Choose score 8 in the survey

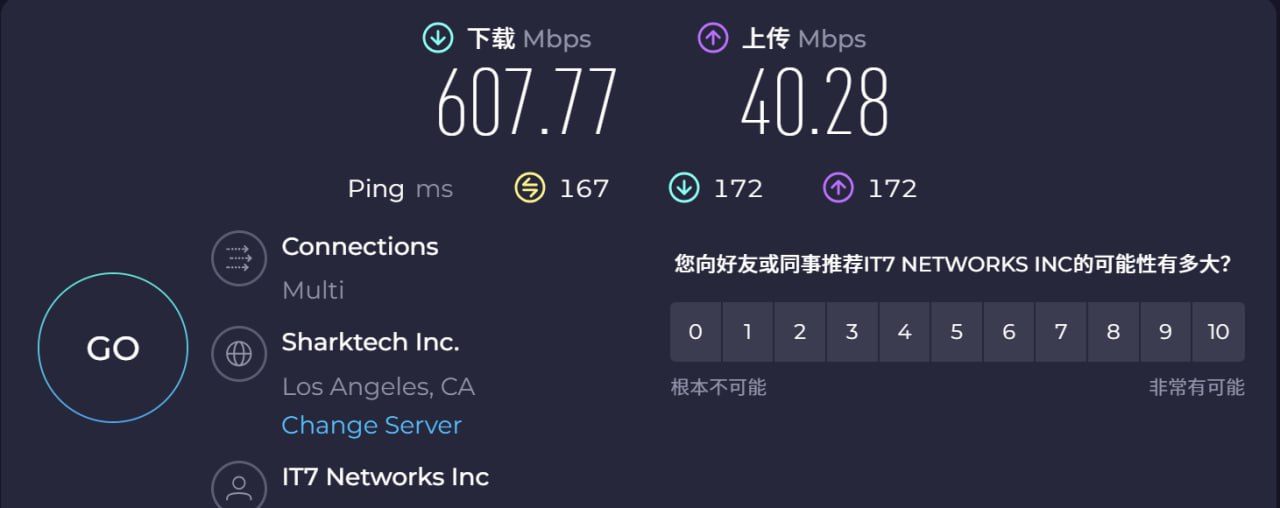1113,332
